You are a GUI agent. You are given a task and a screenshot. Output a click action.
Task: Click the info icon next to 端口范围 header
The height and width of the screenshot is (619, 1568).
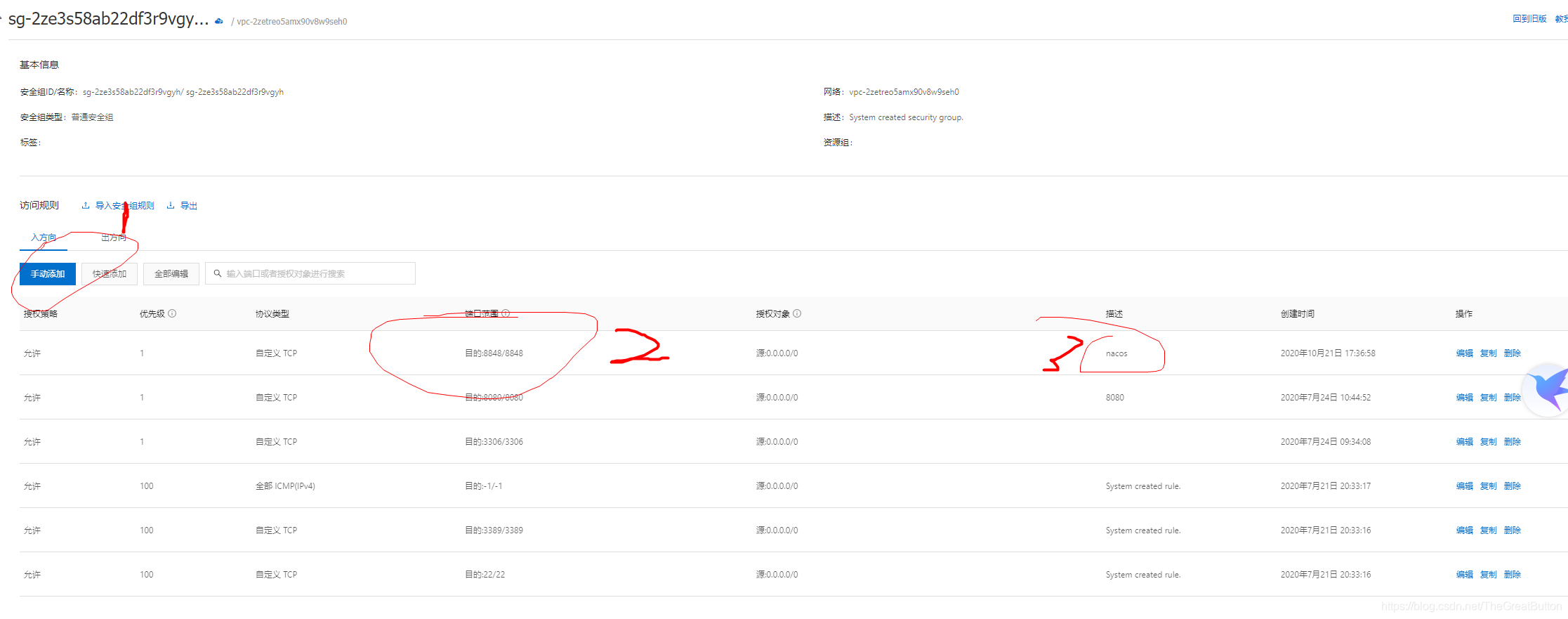pyautogui.click(x=506, y=313)
